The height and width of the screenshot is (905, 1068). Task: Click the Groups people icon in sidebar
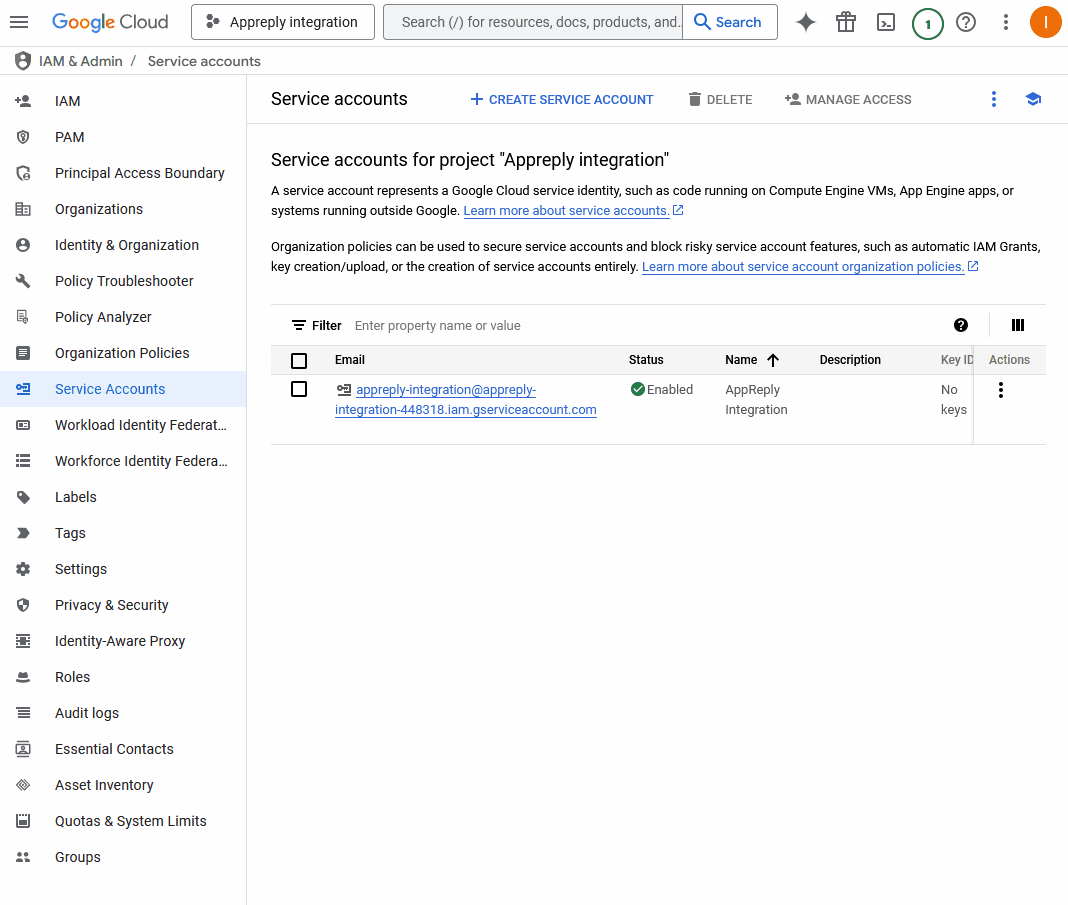click(22, 857)
